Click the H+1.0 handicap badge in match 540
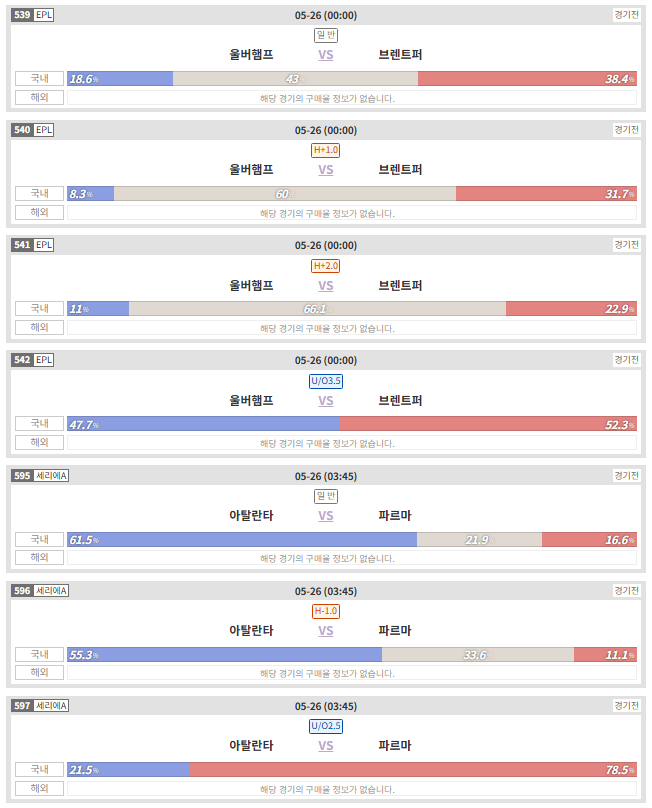Image resolution: width=652 pixels, height=808 pixels. click(x=326, y=150)
